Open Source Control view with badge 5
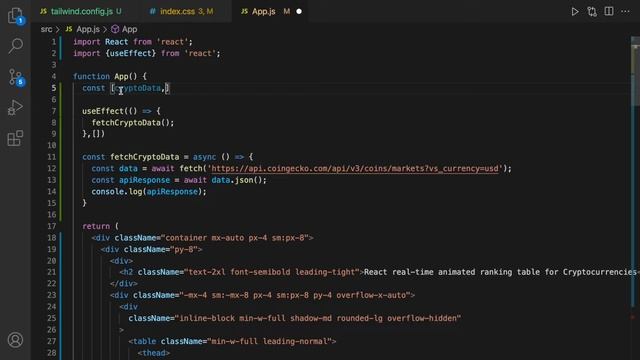 (x=16, y=77)
